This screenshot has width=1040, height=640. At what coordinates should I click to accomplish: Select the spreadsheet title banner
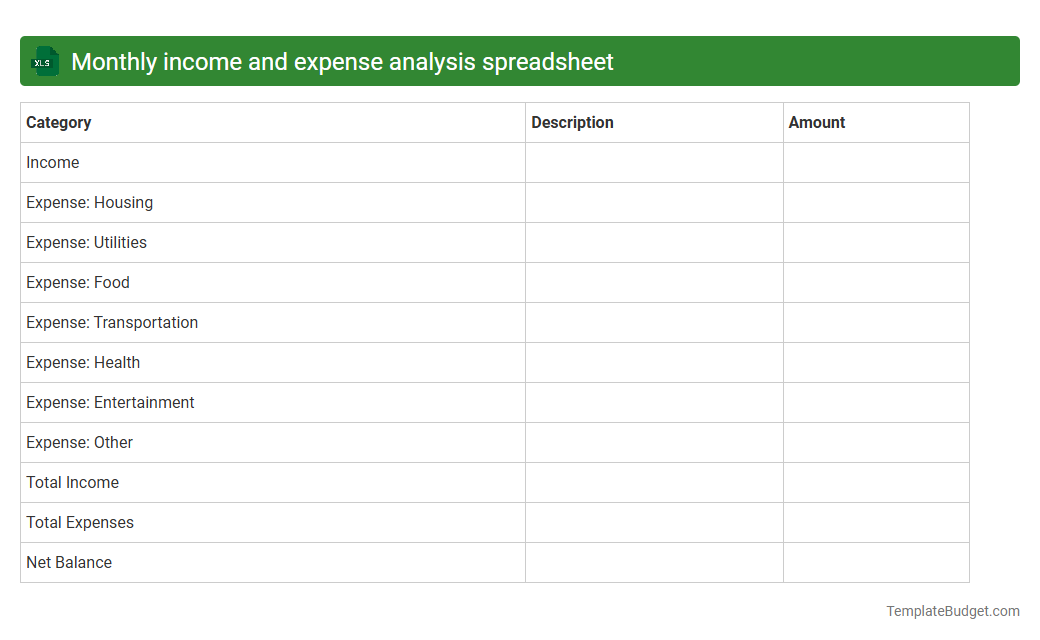(520, 61)
